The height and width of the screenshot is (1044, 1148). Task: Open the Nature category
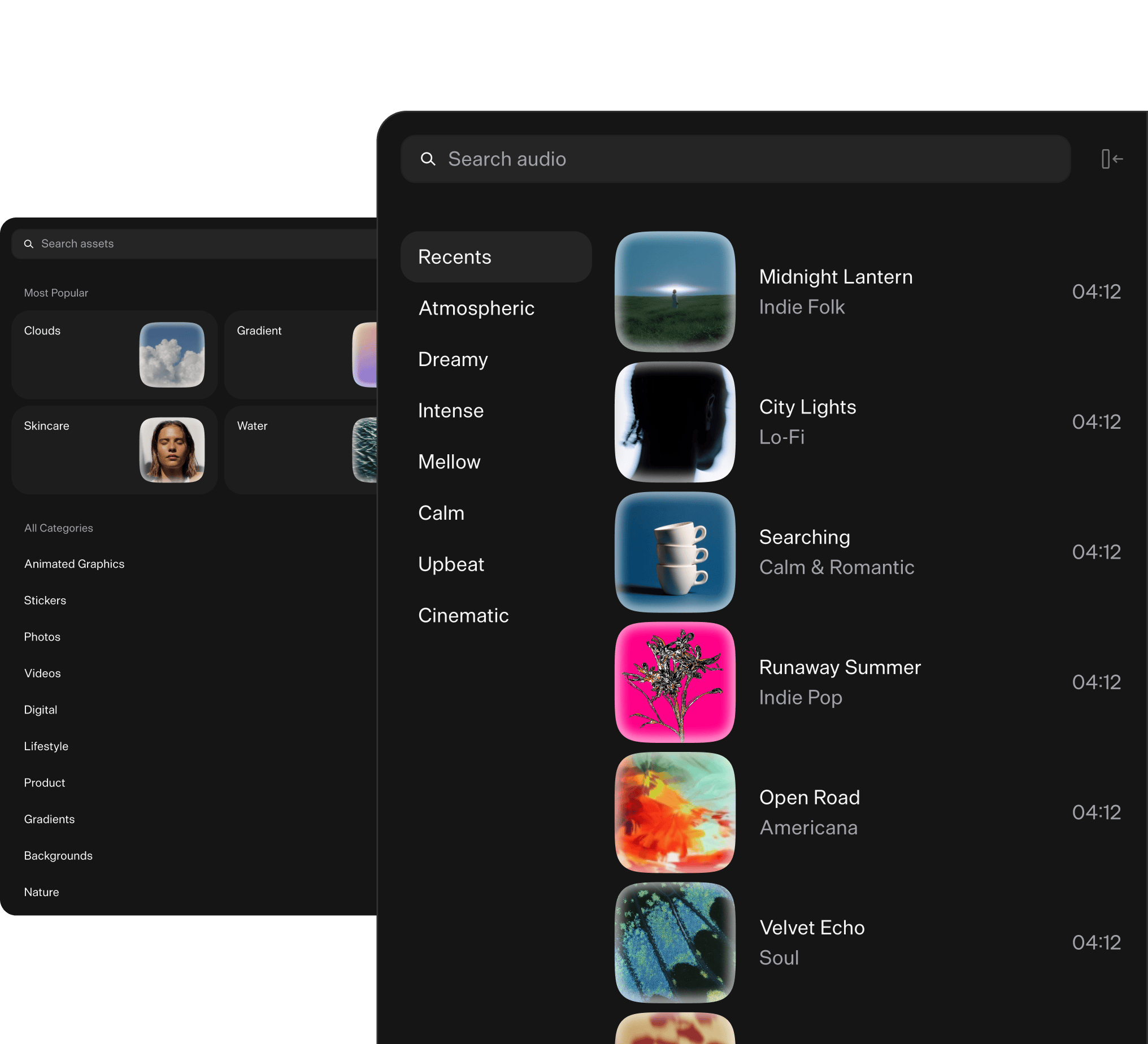click(41, 892)
